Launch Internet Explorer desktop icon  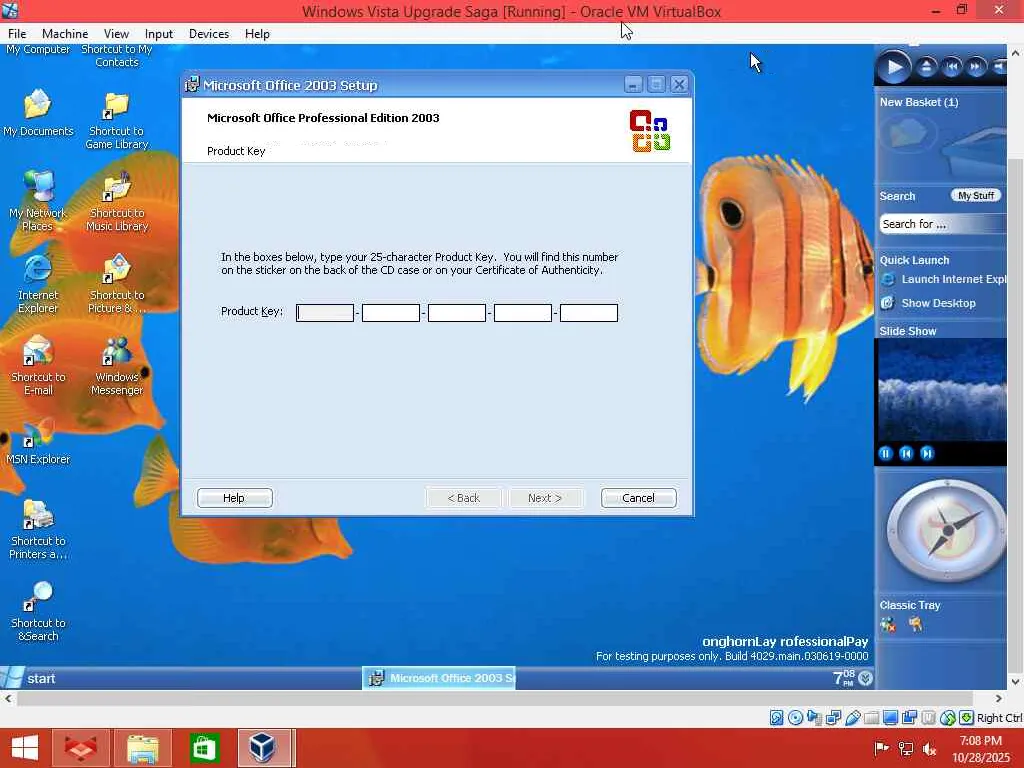(38, 284)
